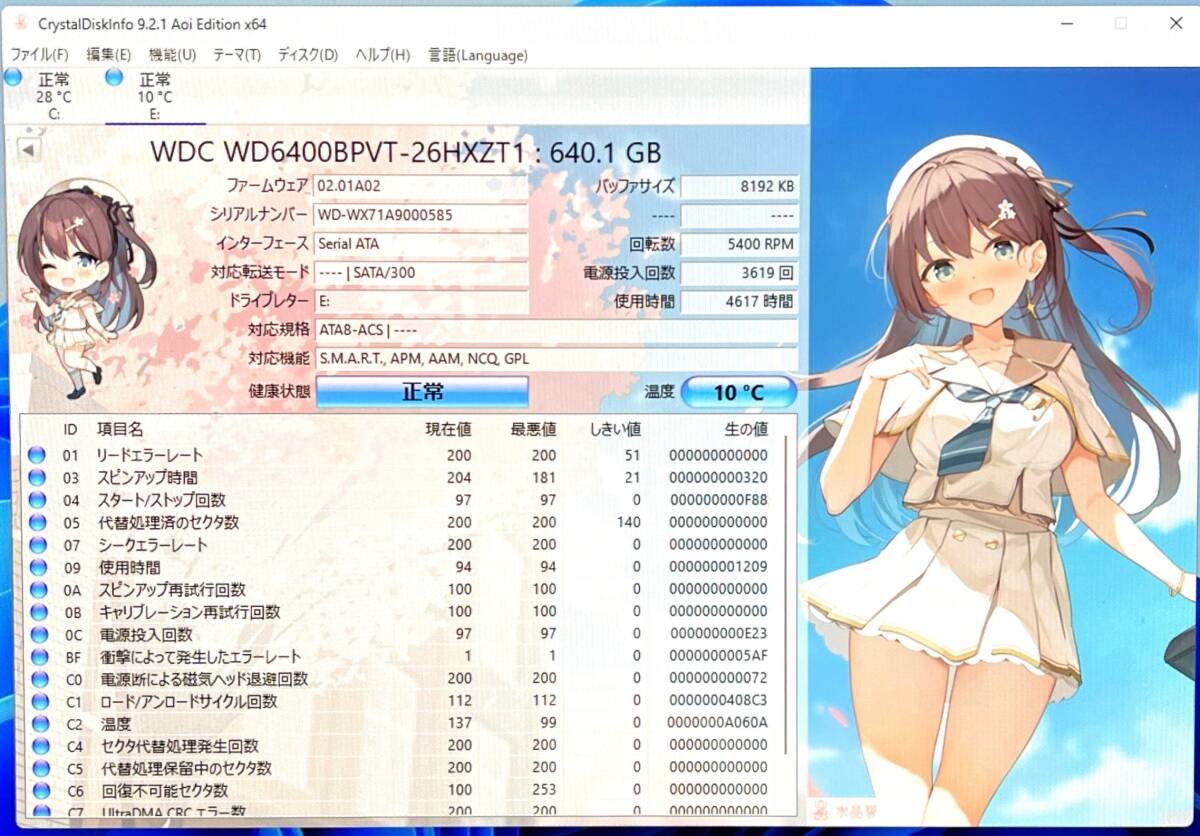Select the 温度 attribute name in row C2
1200x836 pixels.
114,724
